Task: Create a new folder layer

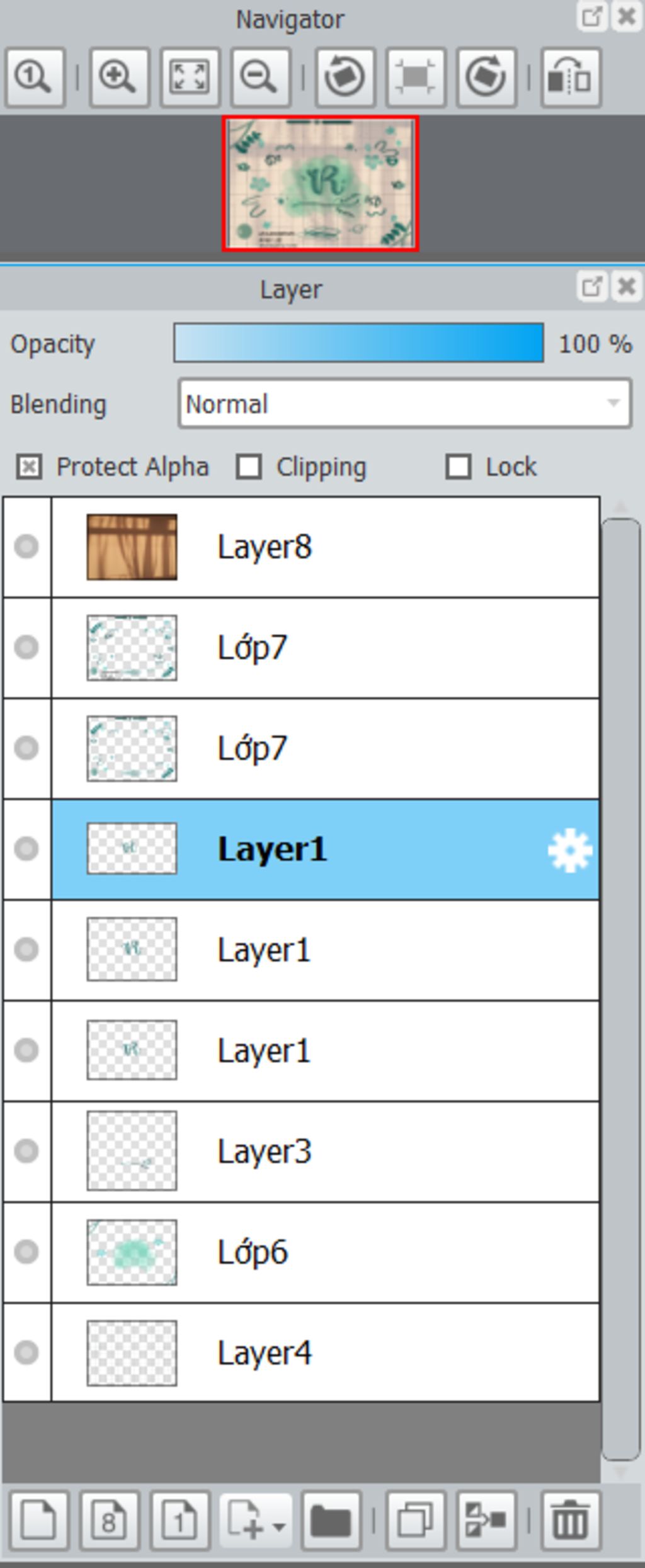Action: [331, 1521]
